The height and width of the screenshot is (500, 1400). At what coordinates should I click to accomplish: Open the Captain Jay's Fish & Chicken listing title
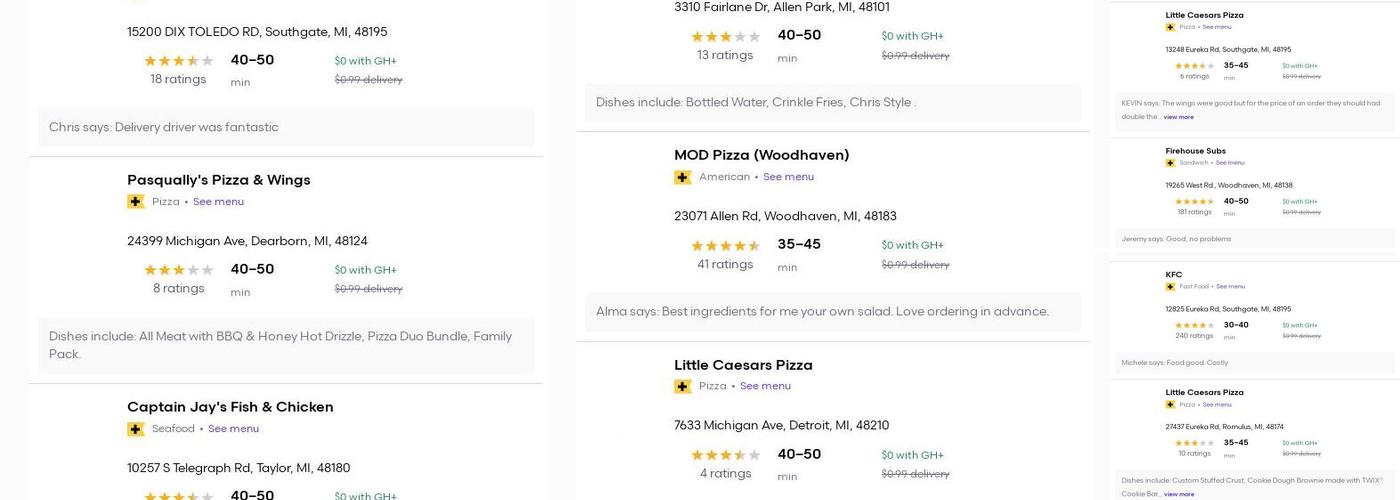(x=230, y=407)
